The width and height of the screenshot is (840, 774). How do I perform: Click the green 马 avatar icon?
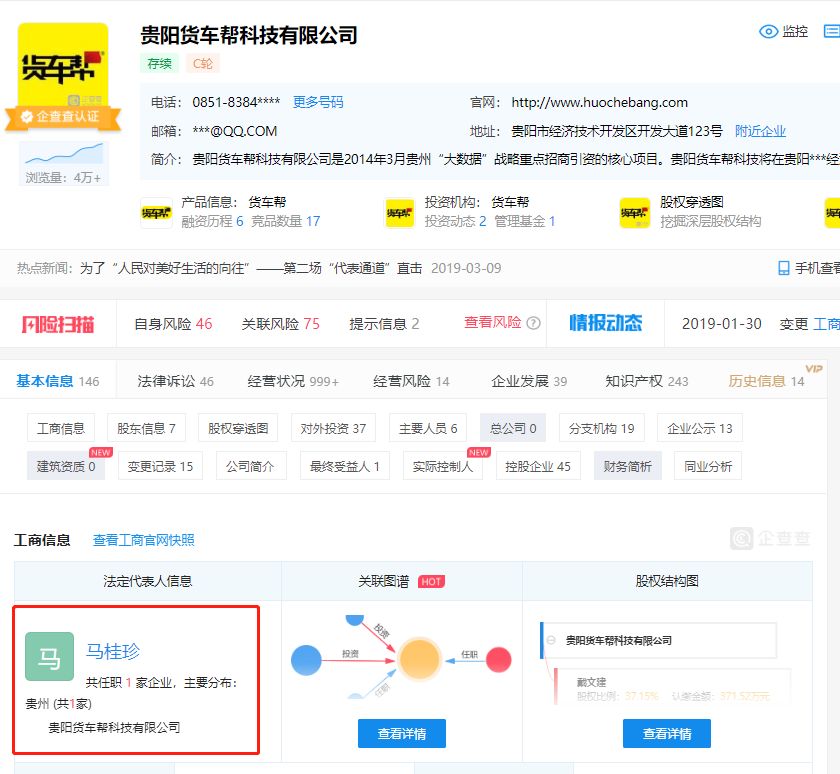pyautogui.click(x=49, y=656)
